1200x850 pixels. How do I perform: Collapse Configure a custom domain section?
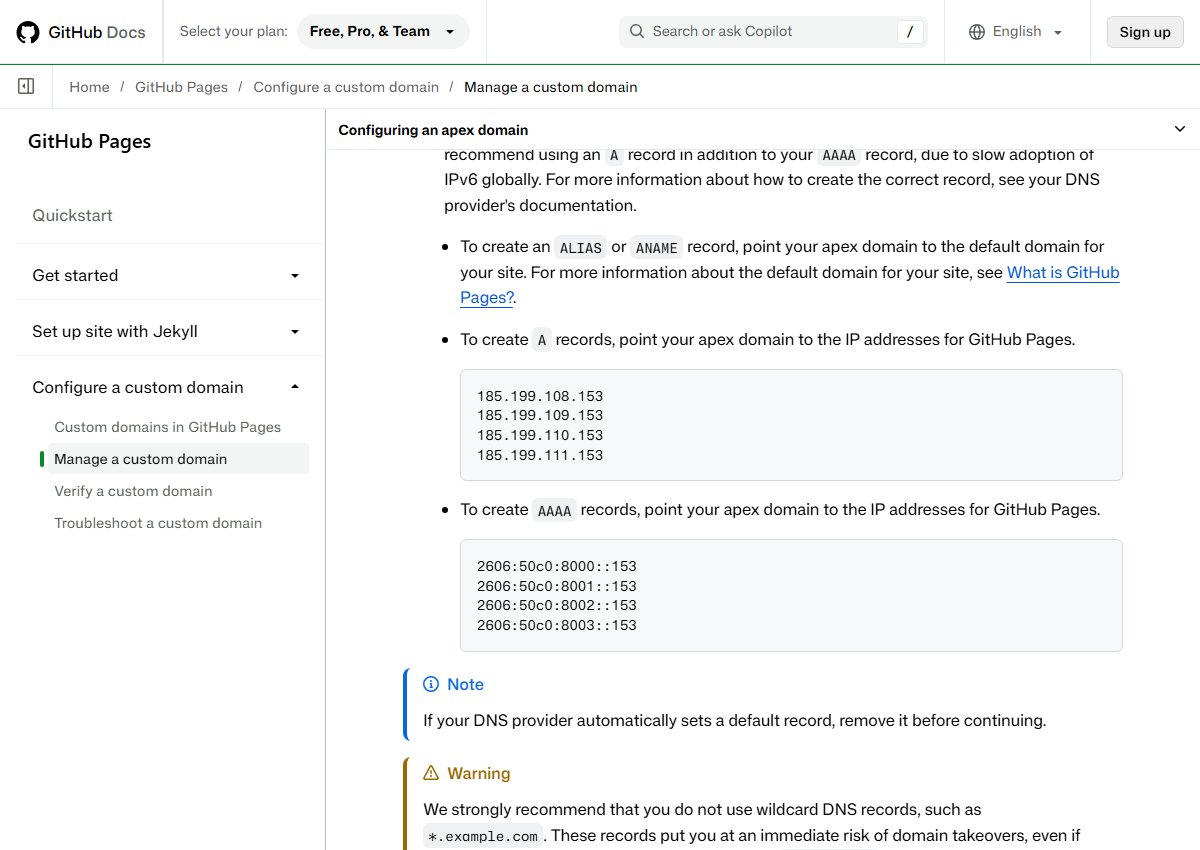pos(166,387)
